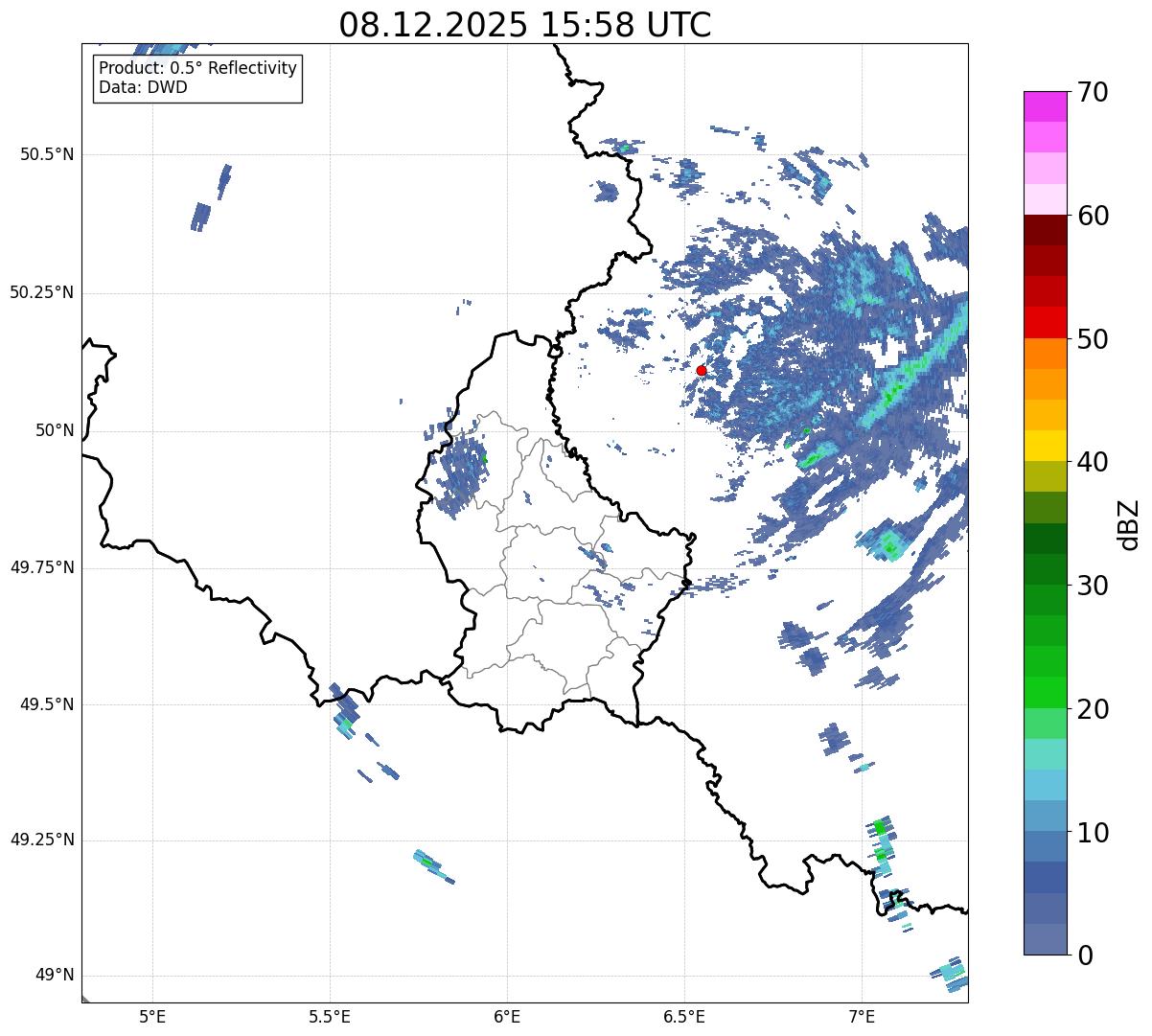1152x1036 pixels.
Task: Click the '50°N' latitude label
Action: [x=55, y=430]
